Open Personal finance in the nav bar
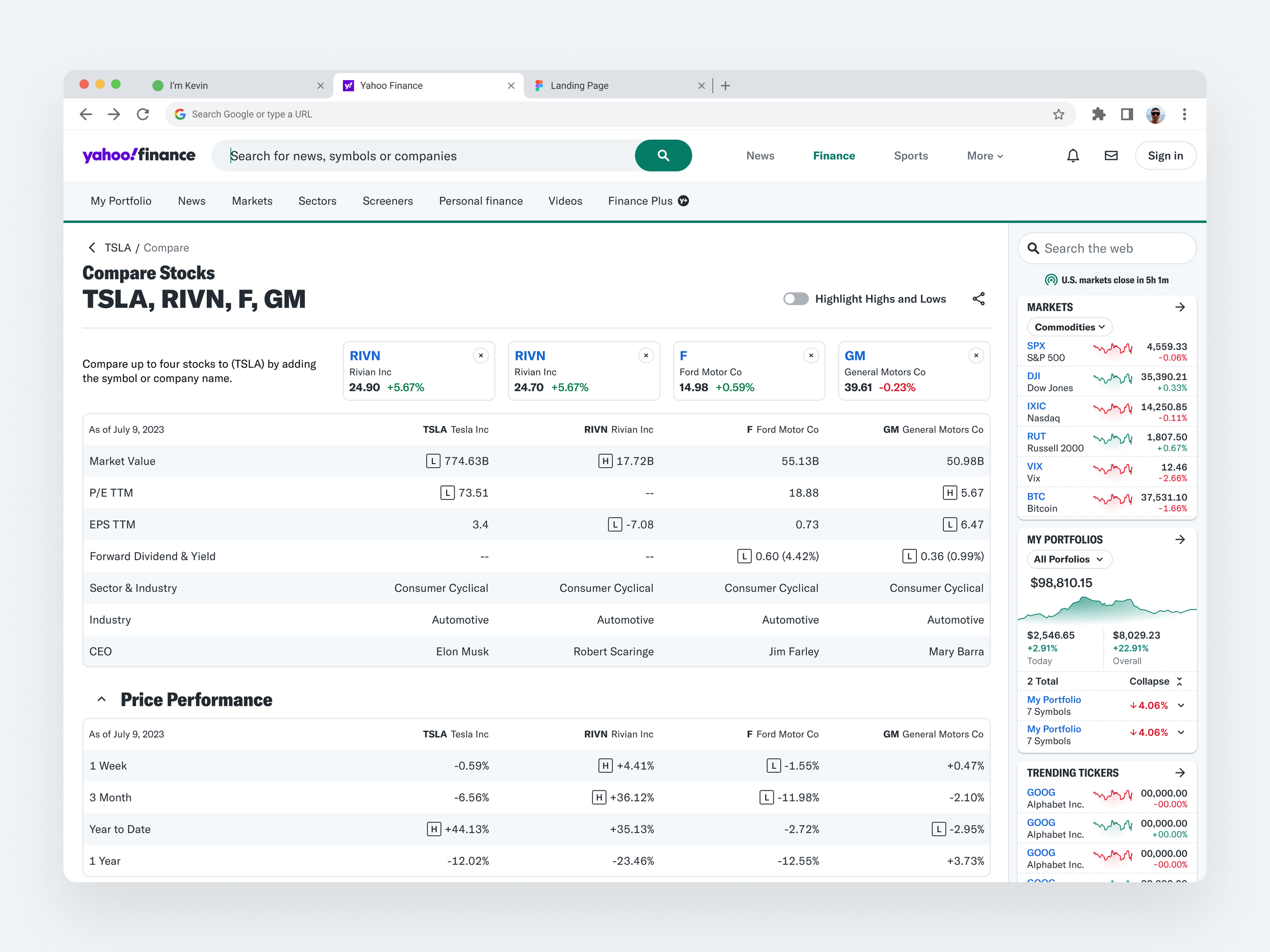The image size is (1270, 952). tap(481, 201)
